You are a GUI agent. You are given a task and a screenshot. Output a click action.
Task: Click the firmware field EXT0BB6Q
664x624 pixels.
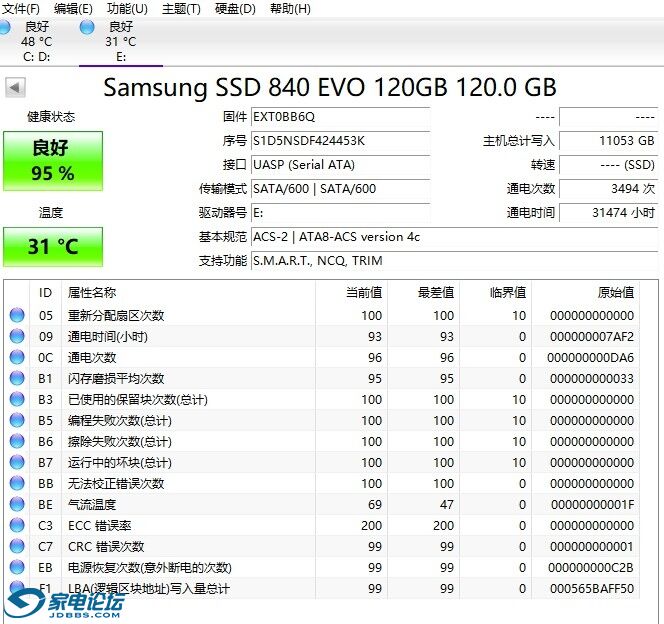pyautogui.click(x=340, y=117)
